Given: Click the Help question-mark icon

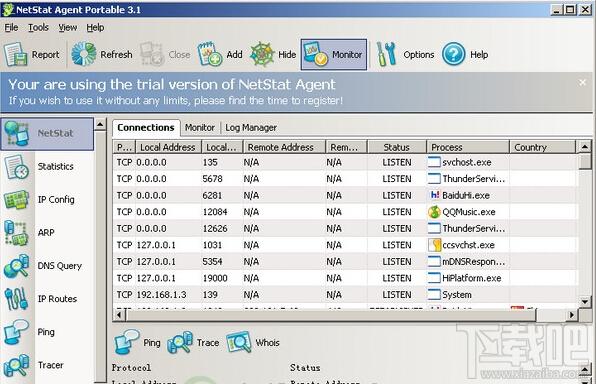Looking at the screenshot, I should [453, 54].
